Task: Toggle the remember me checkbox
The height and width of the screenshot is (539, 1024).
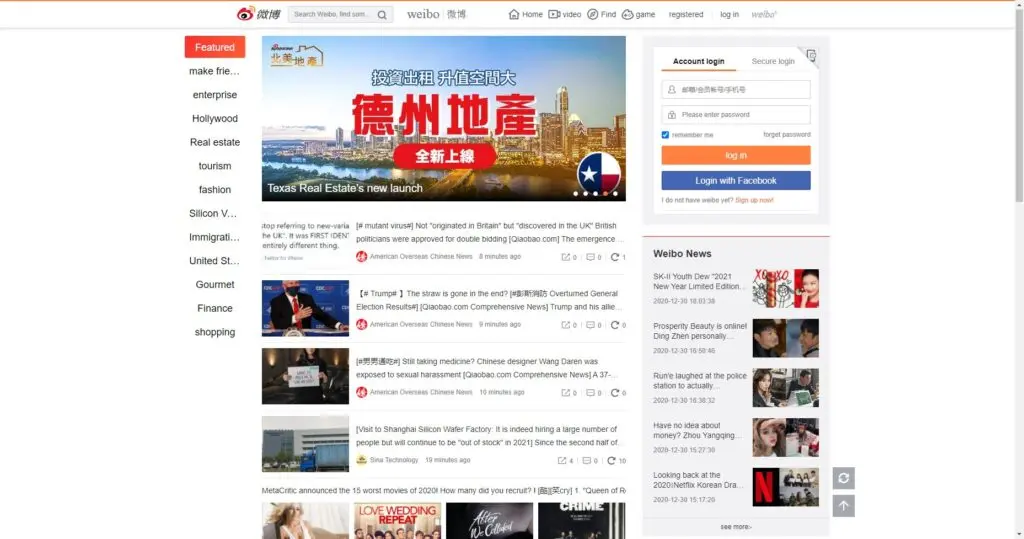Action: pyautogui.click(x=665, y=135)
